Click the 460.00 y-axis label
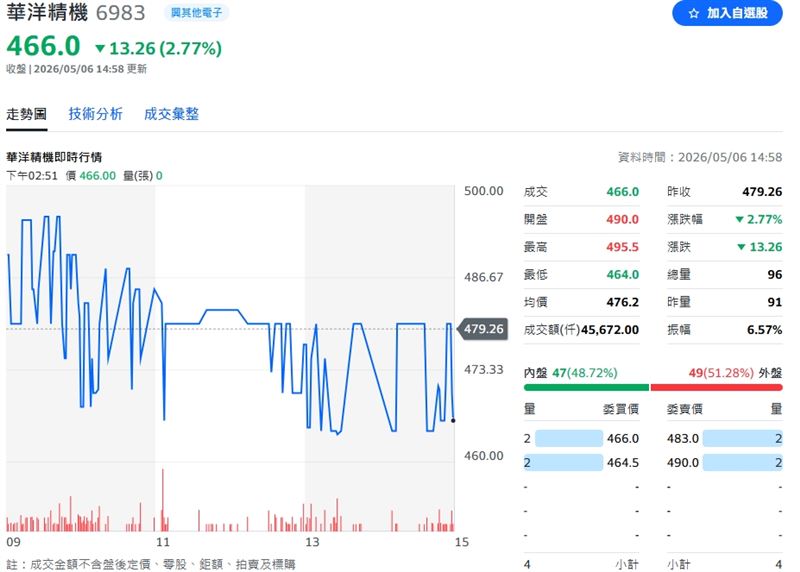Viewport: 800px width, 572px height. pos(483,456)
